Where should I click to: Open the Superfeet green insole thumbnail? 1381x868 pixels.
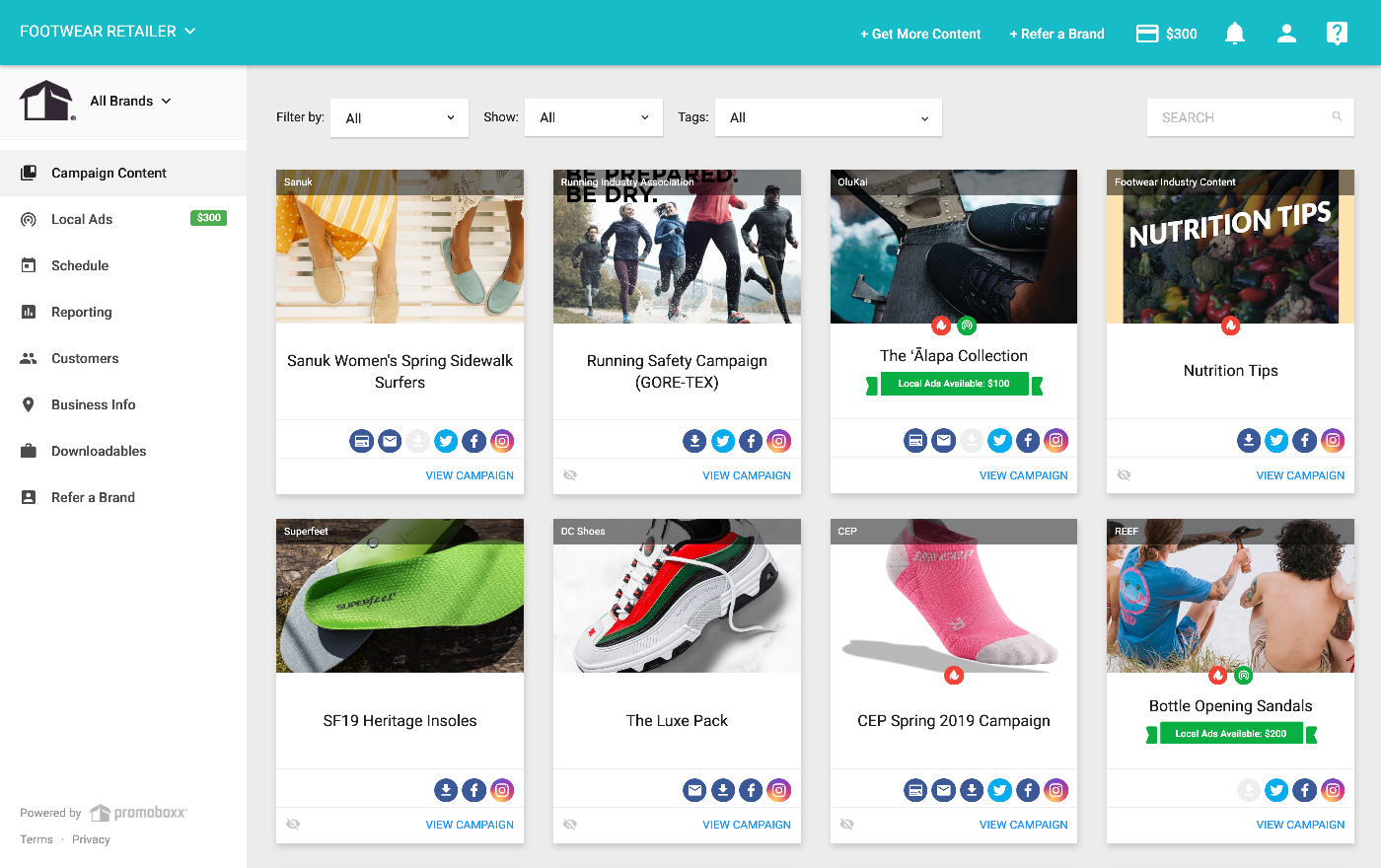coord(400,596)
